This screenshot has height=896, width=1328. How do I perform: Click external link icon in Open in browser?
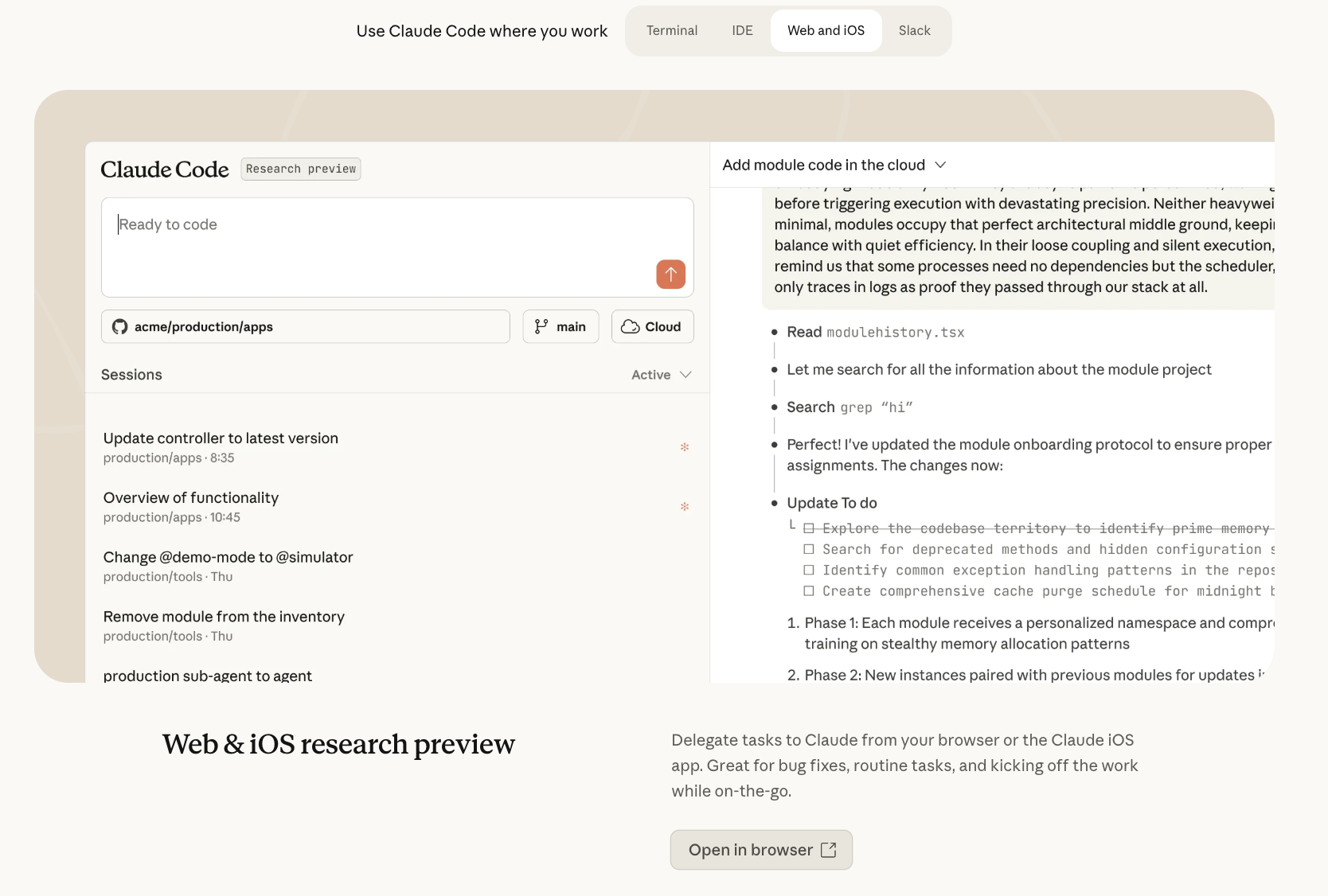coord(829,850)
